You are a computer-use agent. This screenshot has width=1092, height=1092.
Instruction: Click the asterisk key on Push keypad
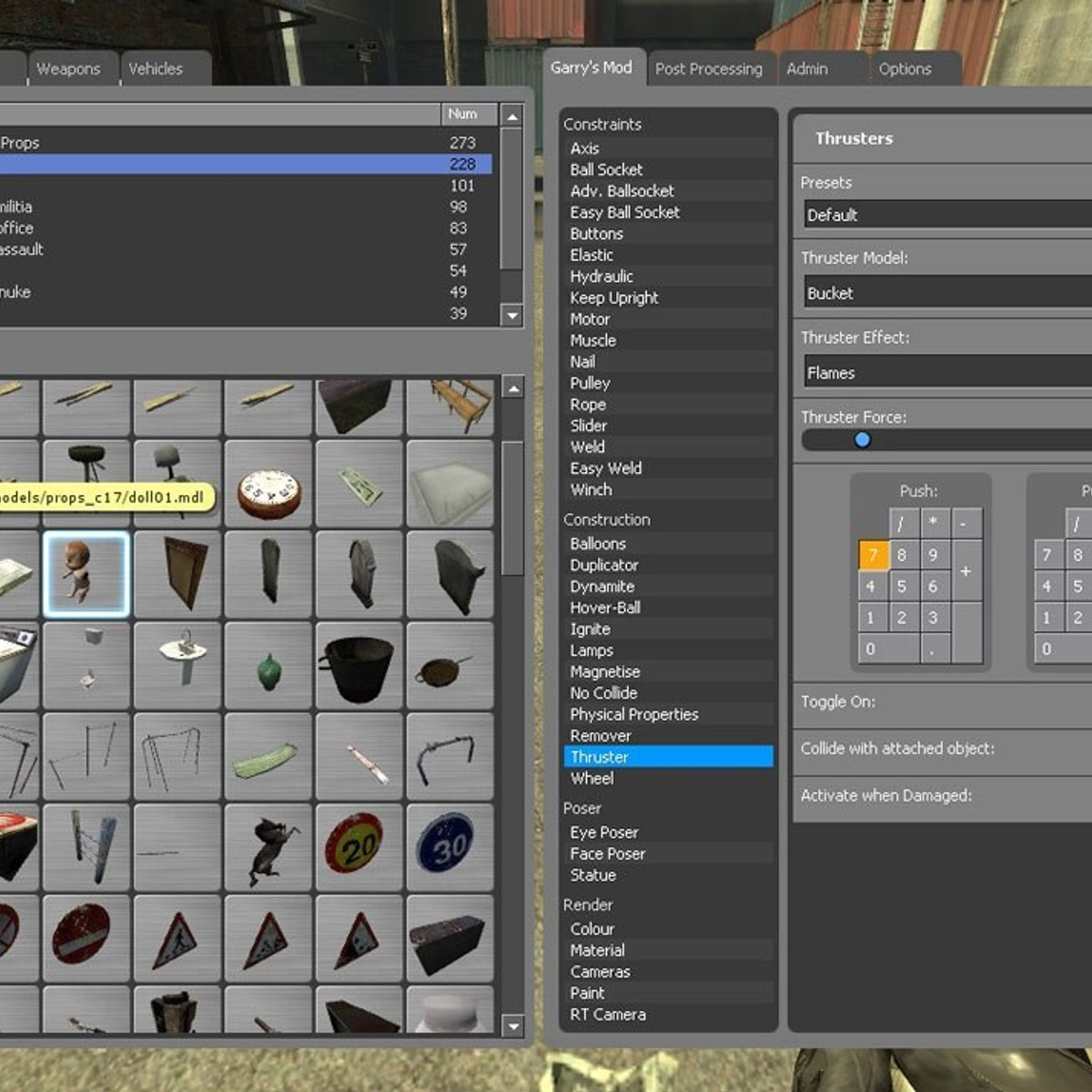[934, 523]
